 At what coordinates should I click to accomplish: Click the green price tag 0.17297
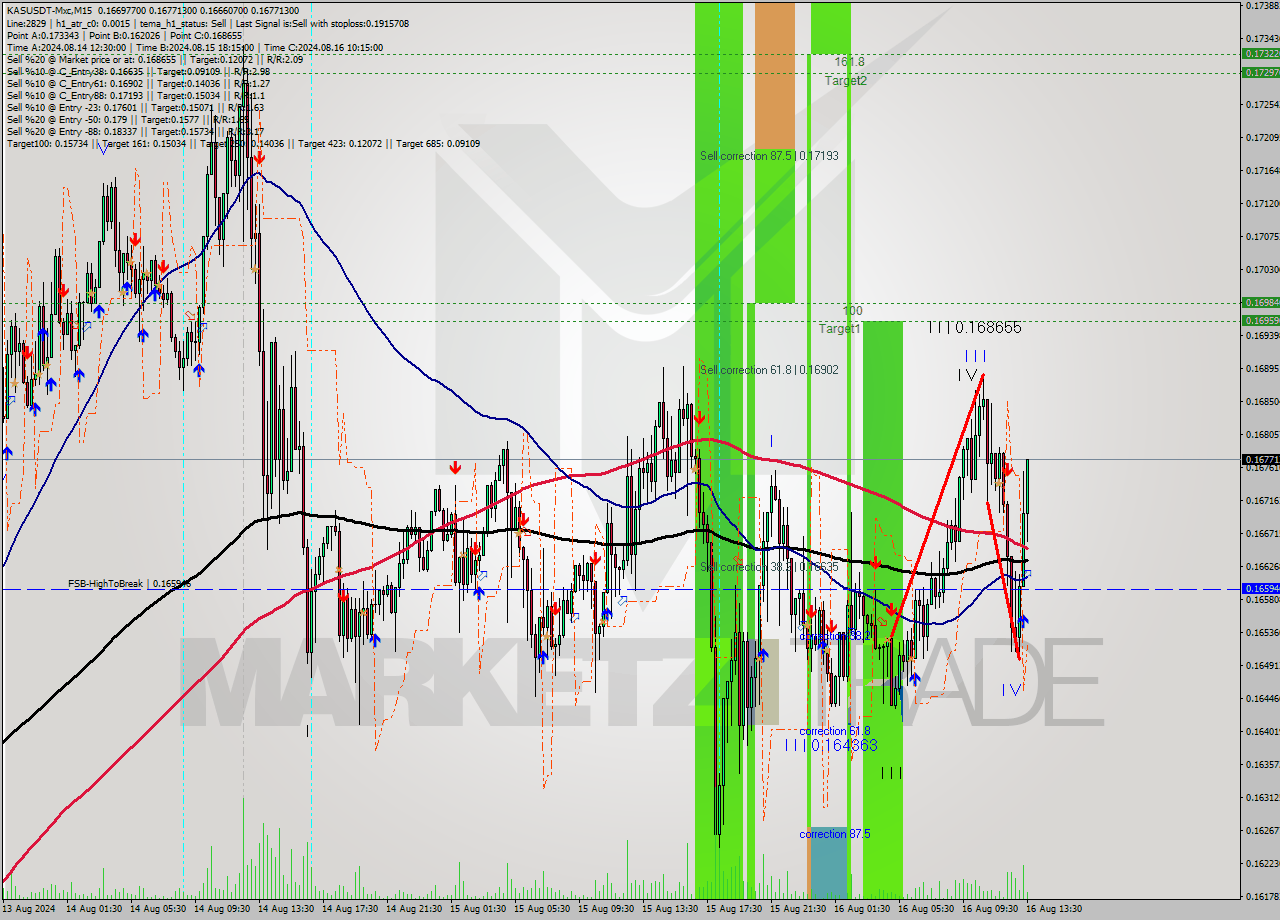1260,72
